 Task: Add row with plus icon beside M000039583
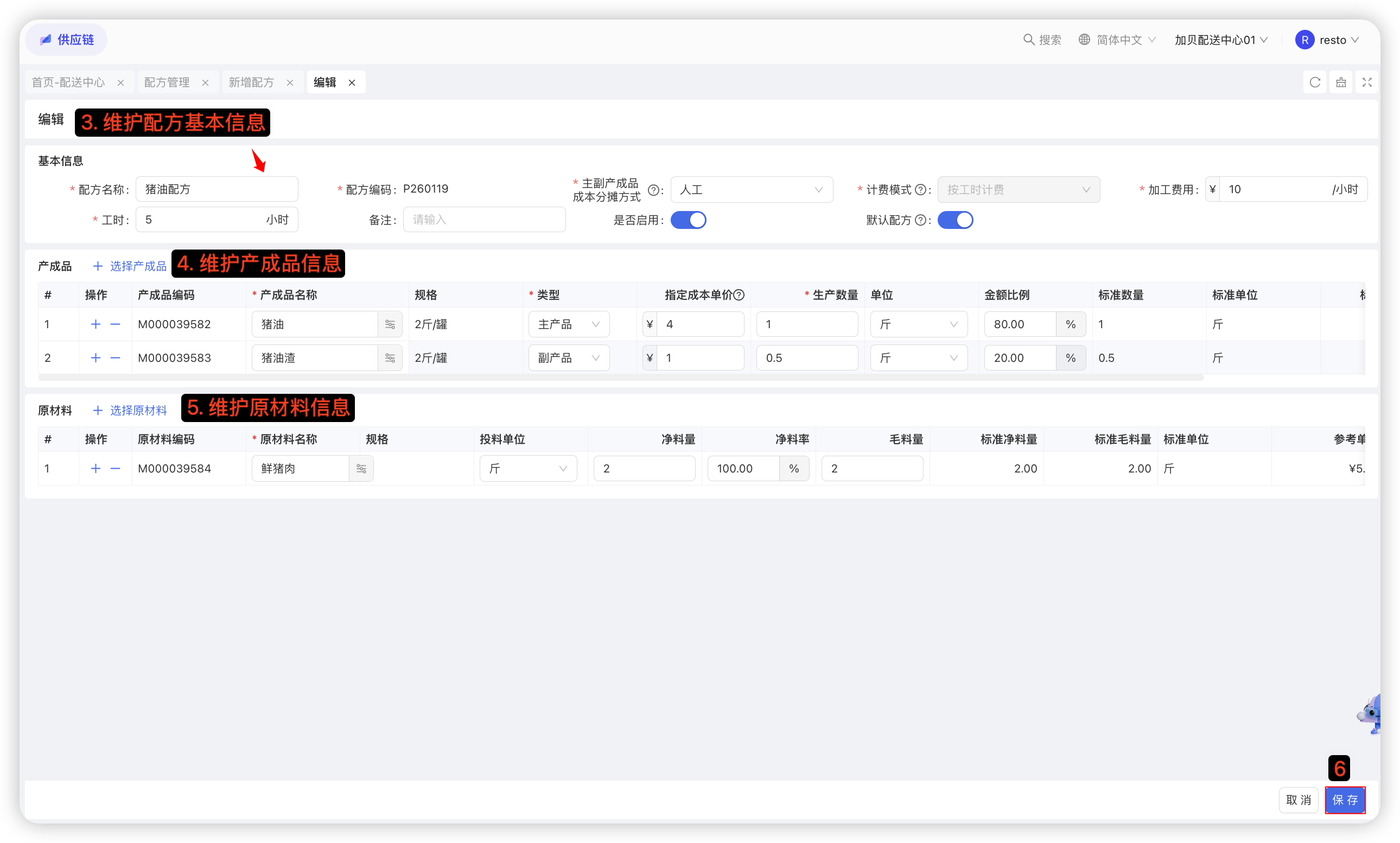[x=96, y=358]
